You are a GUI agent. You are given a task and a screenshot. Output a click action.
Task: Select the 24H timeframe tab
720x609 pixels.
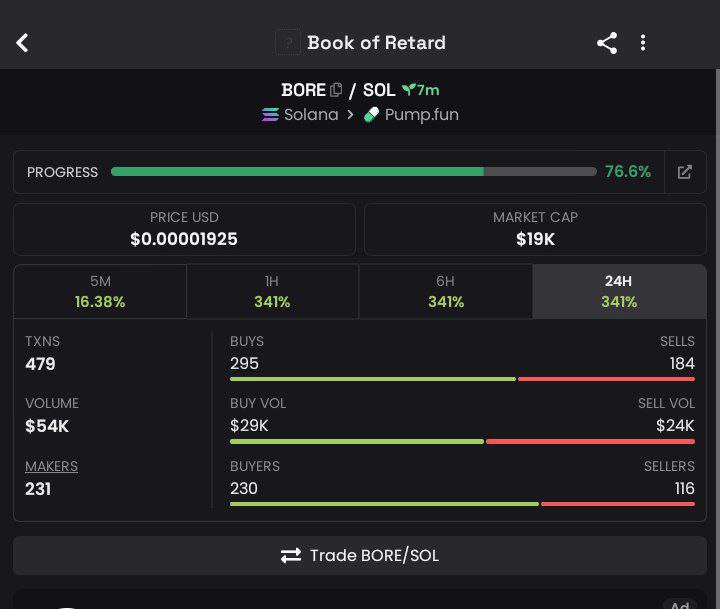619,291
